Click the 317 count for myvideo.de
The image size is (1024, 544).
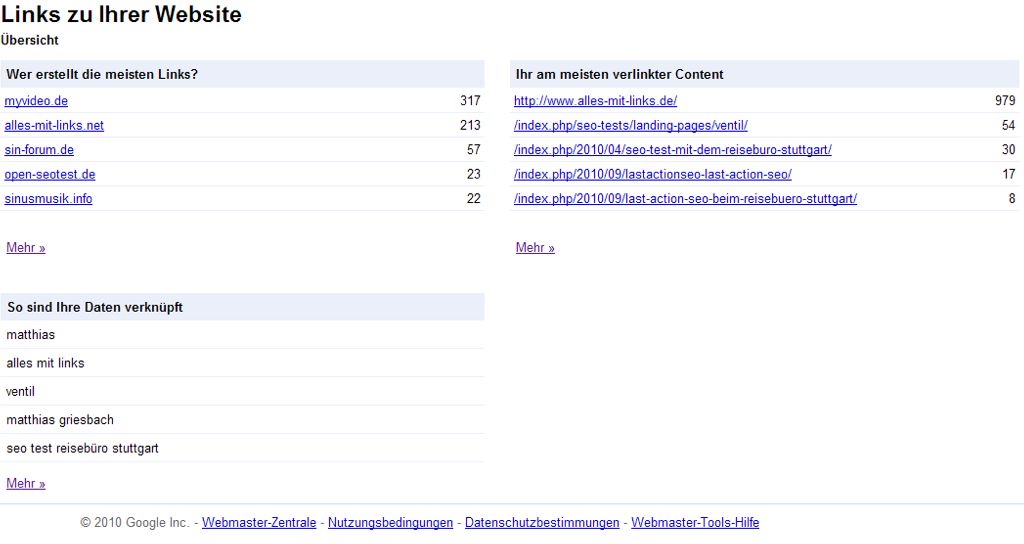(470, 101)
